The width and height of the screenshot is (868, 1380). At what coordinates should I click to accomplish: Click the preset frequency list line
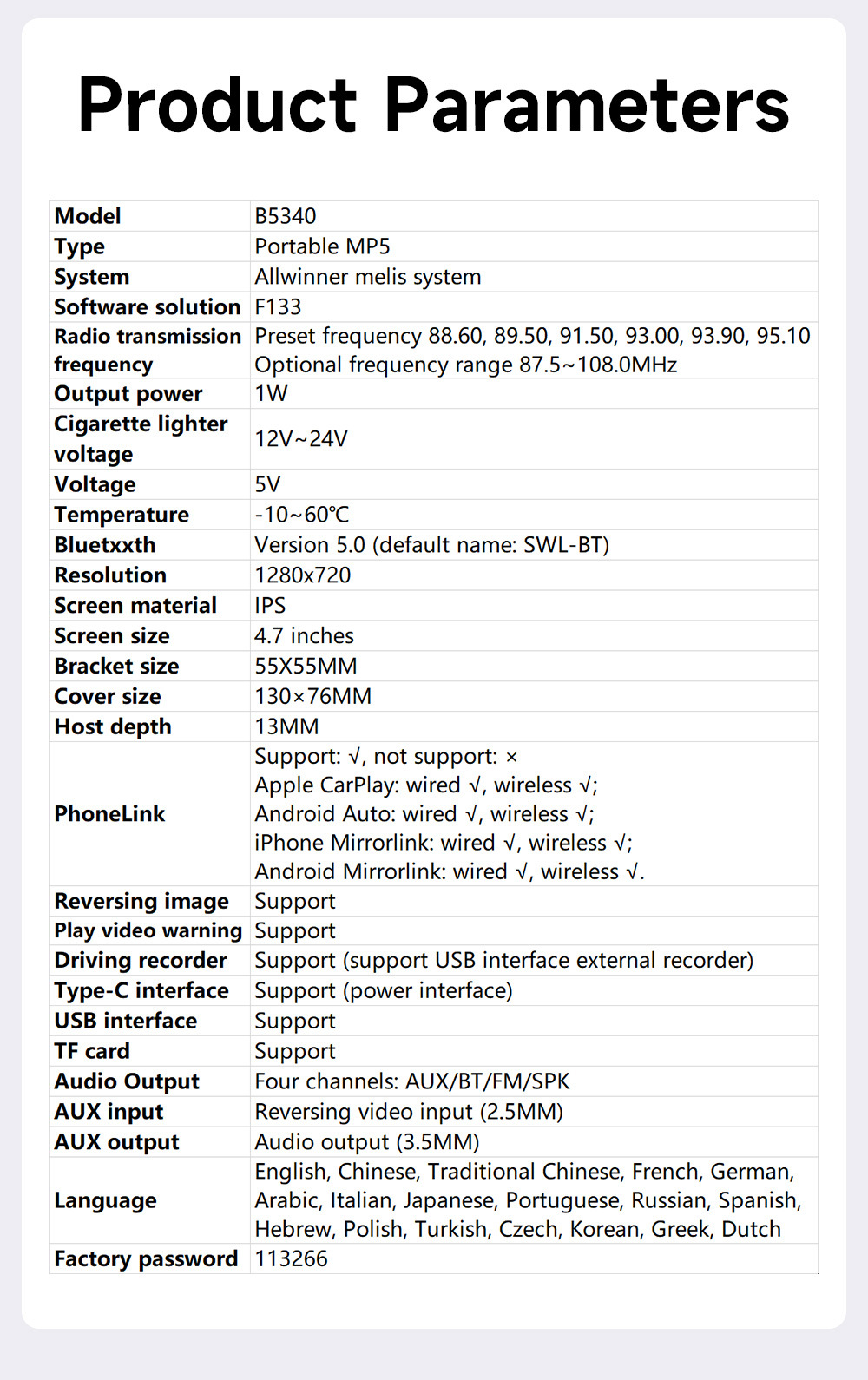click(x=532, y=336)
